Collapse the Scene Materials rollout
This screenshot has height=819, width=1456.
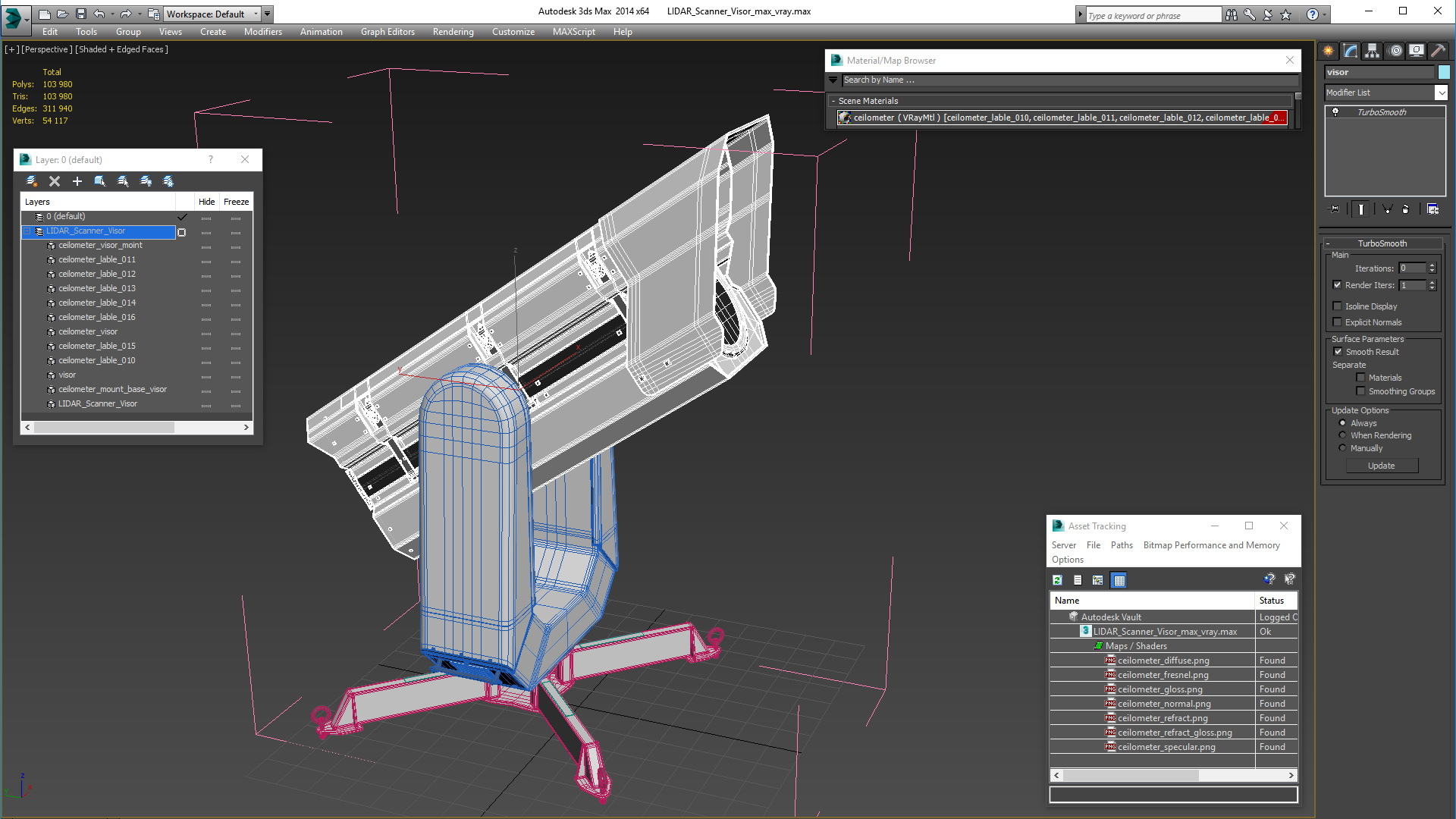click(833, 101)
